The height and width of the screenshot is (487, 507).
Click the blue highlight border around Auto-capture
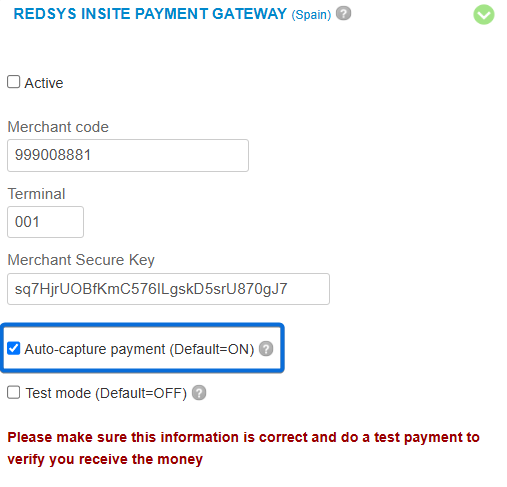[142, 325]
